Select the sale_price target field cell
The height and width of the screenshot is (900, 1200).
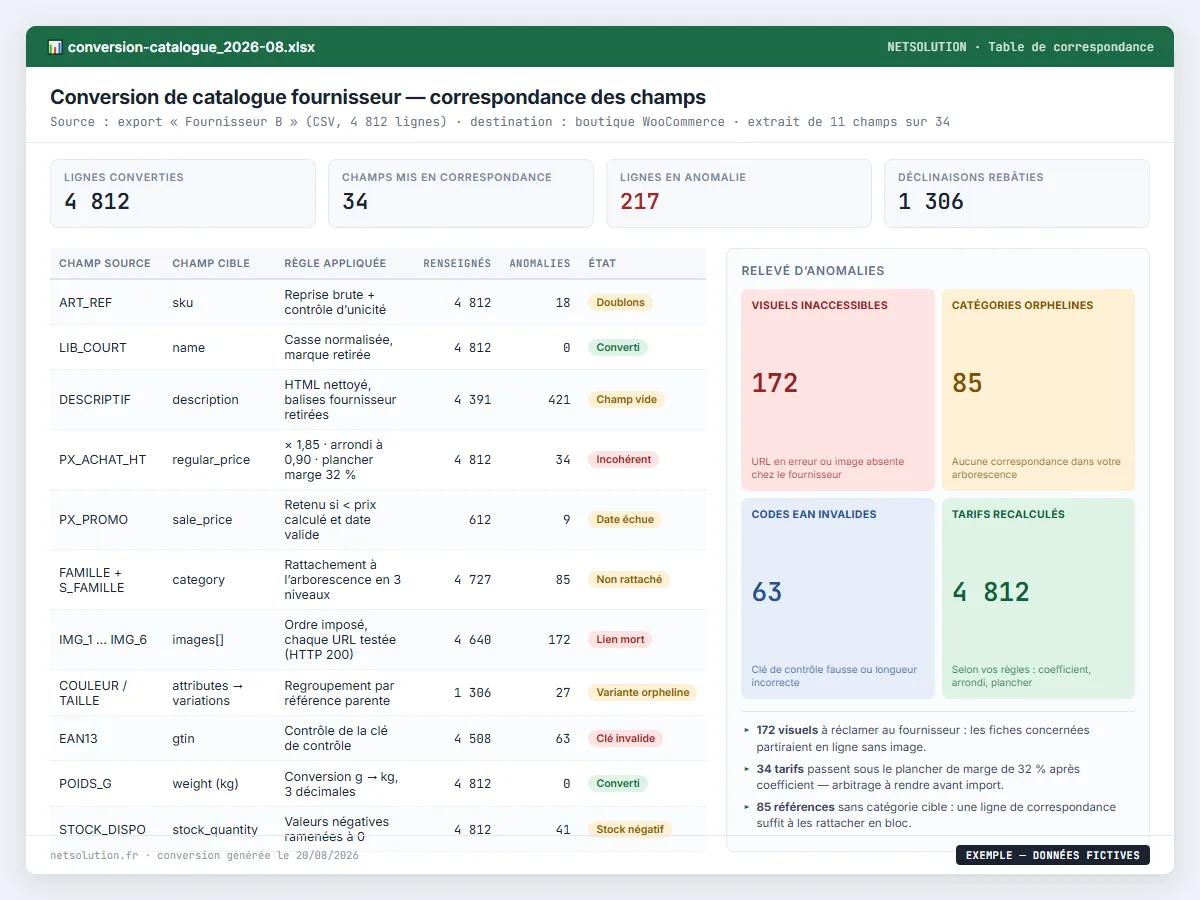click(202, 519)
